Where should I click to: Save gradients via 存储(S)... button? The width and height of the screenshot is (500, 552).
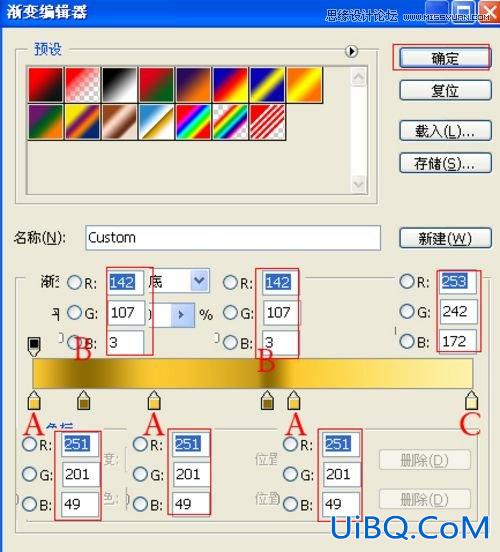445,163
